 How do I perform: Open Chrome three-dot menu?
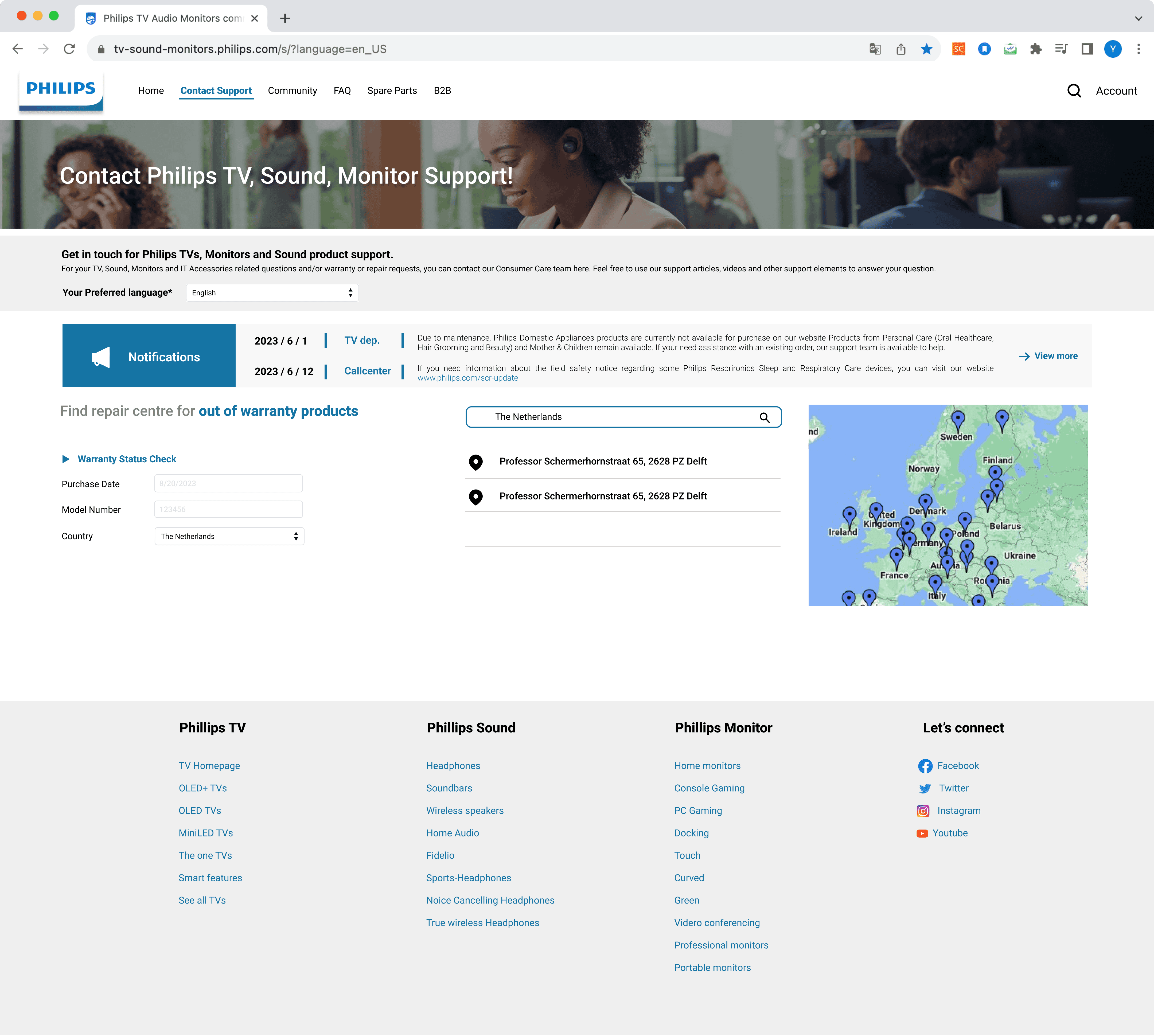coord(1139,49)
